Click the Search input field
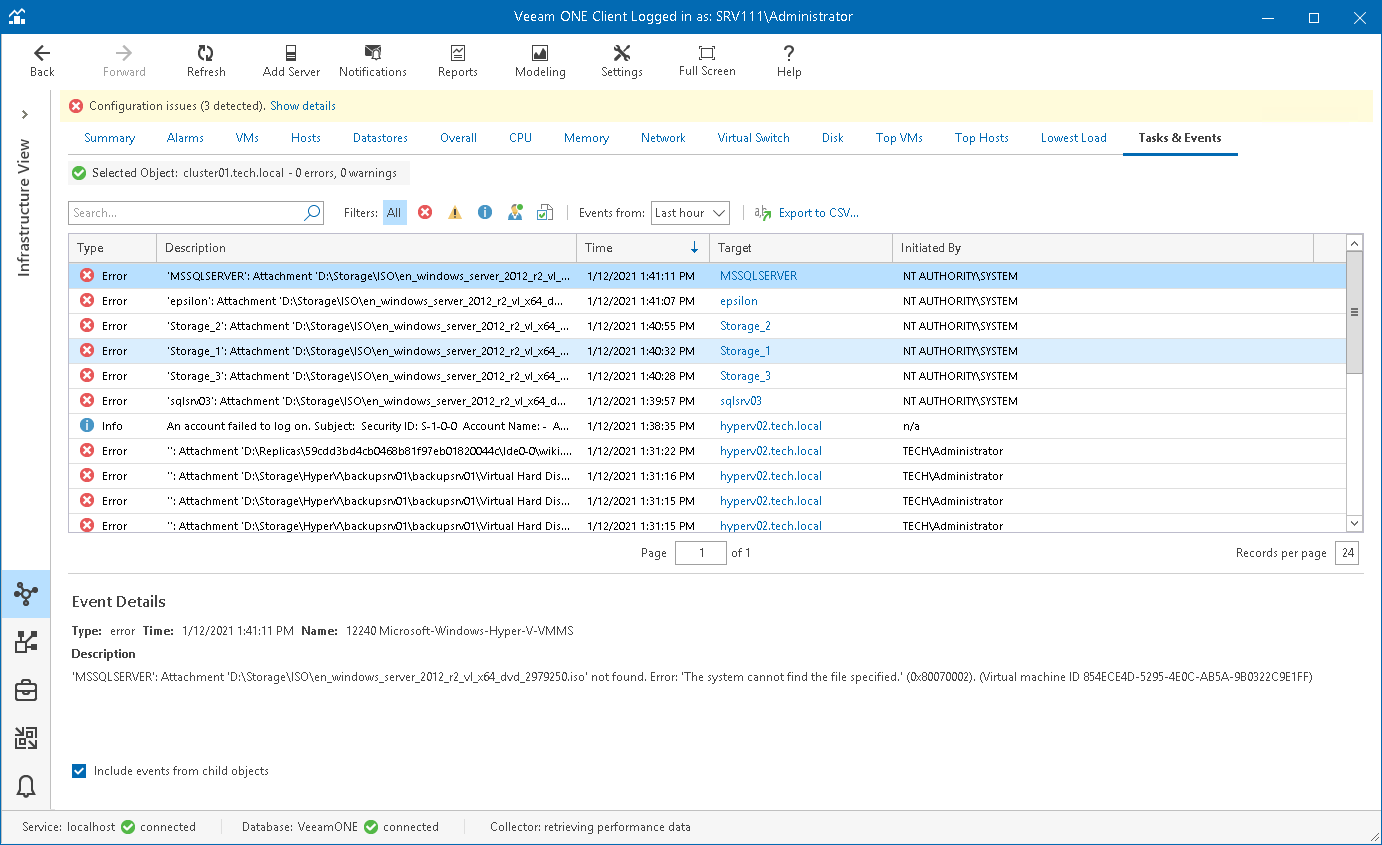Image resolution: width=1382 pixels, height=845 pixels. click(185, 213)
